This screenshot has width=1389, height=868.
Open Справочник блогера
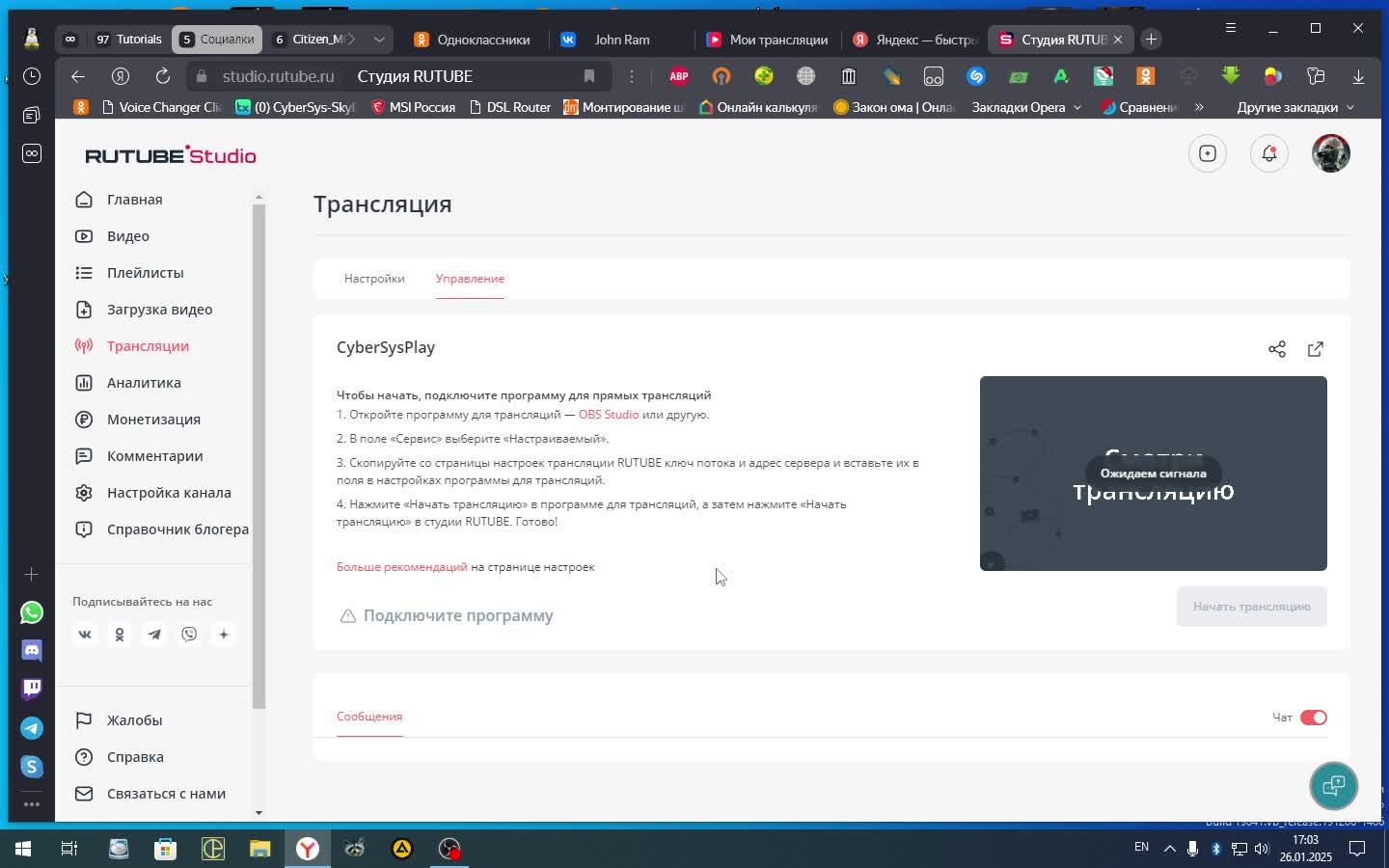[x=162, y=529]
